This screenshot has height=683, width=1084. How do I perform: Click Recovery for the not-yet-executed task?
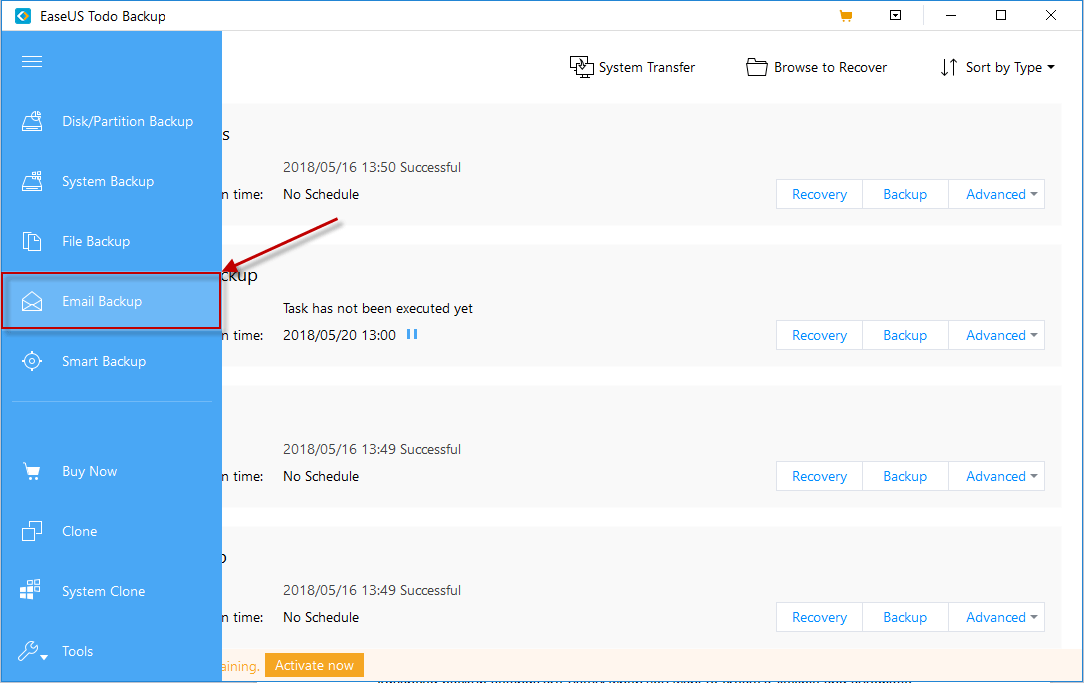(819, 335)
